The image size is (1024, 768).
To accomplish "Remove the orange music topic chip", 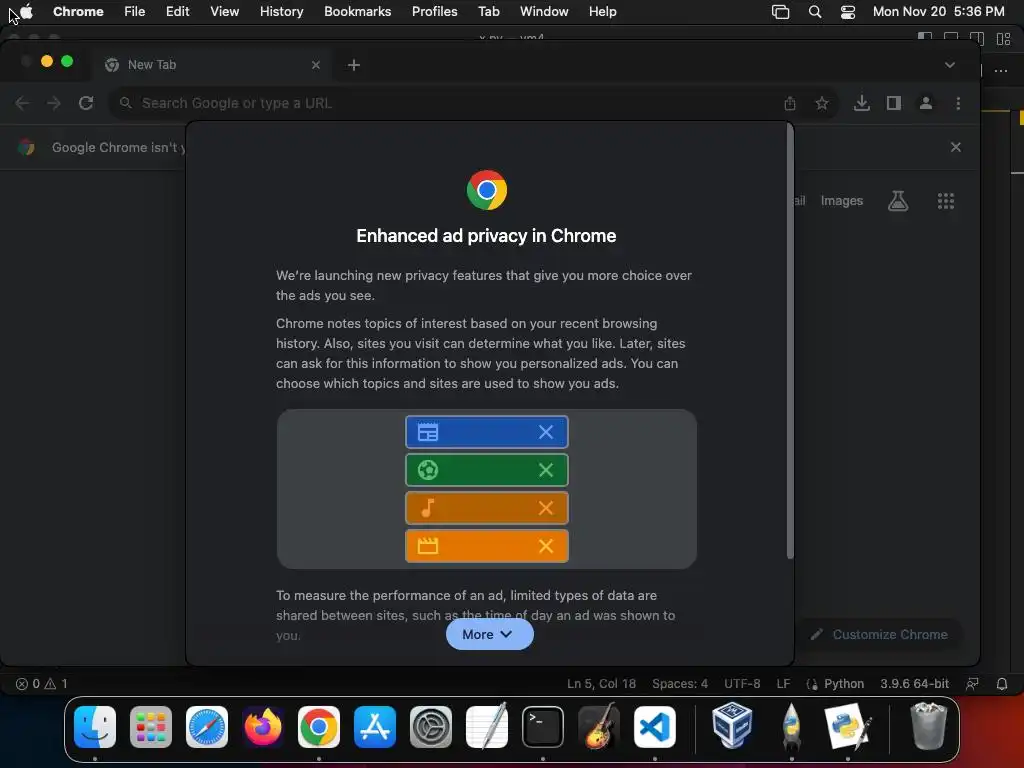I will click(x=545, y=507).
